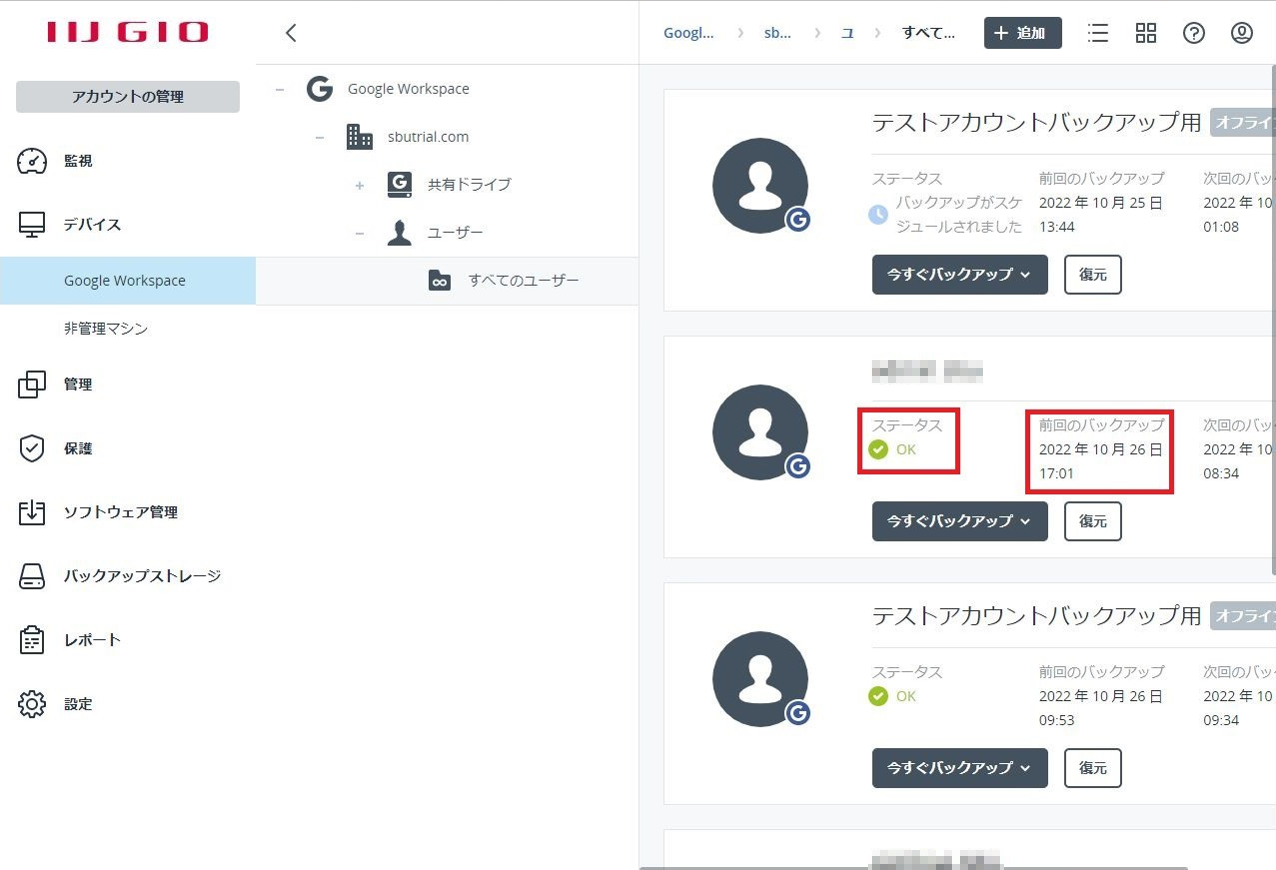Click avatar of the 09:53 backup card
The image size is (1276, 870).
click(x=760, y=680)
